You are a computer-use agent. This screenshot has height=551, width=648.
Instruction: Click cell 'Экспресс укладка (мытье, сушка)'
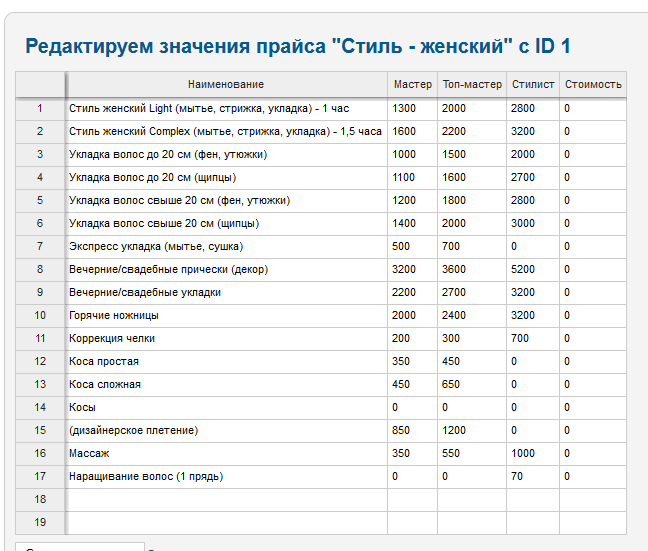point(226,247)
